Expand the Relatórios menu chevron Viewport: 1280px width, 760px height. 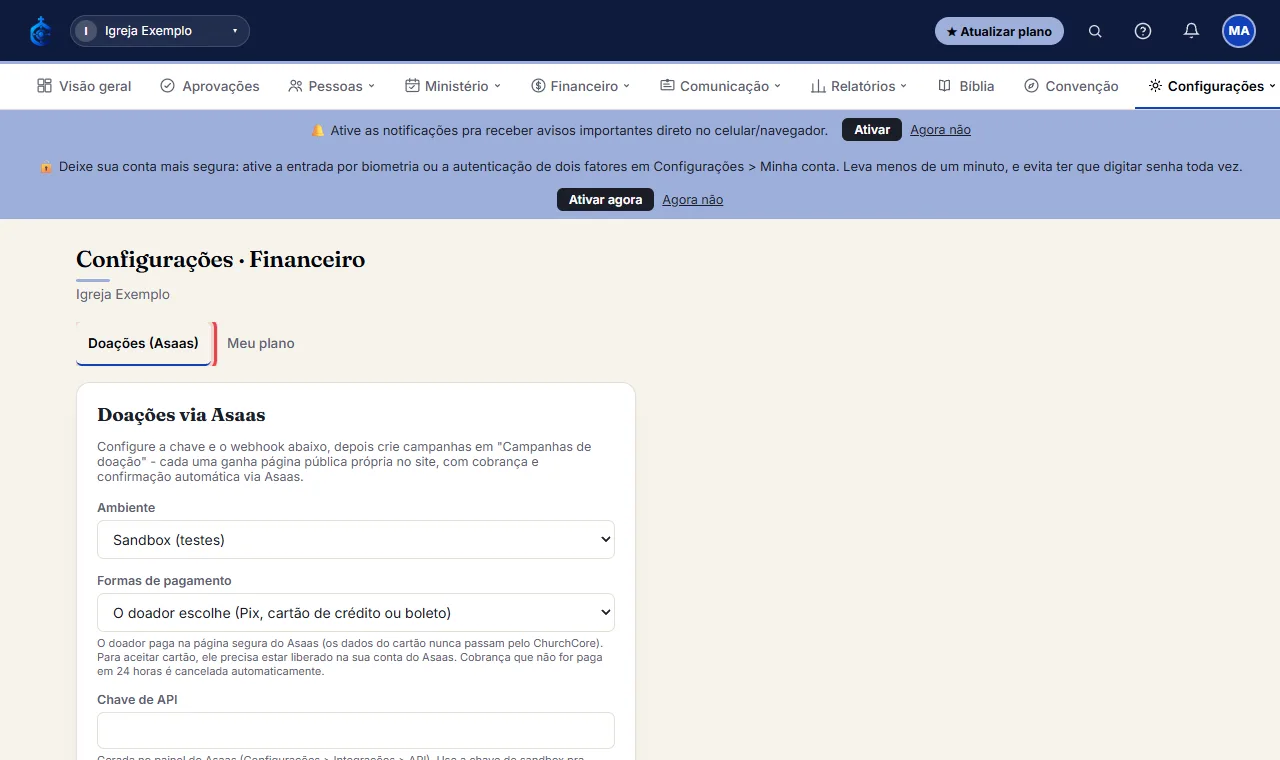(x=904, y=86)
